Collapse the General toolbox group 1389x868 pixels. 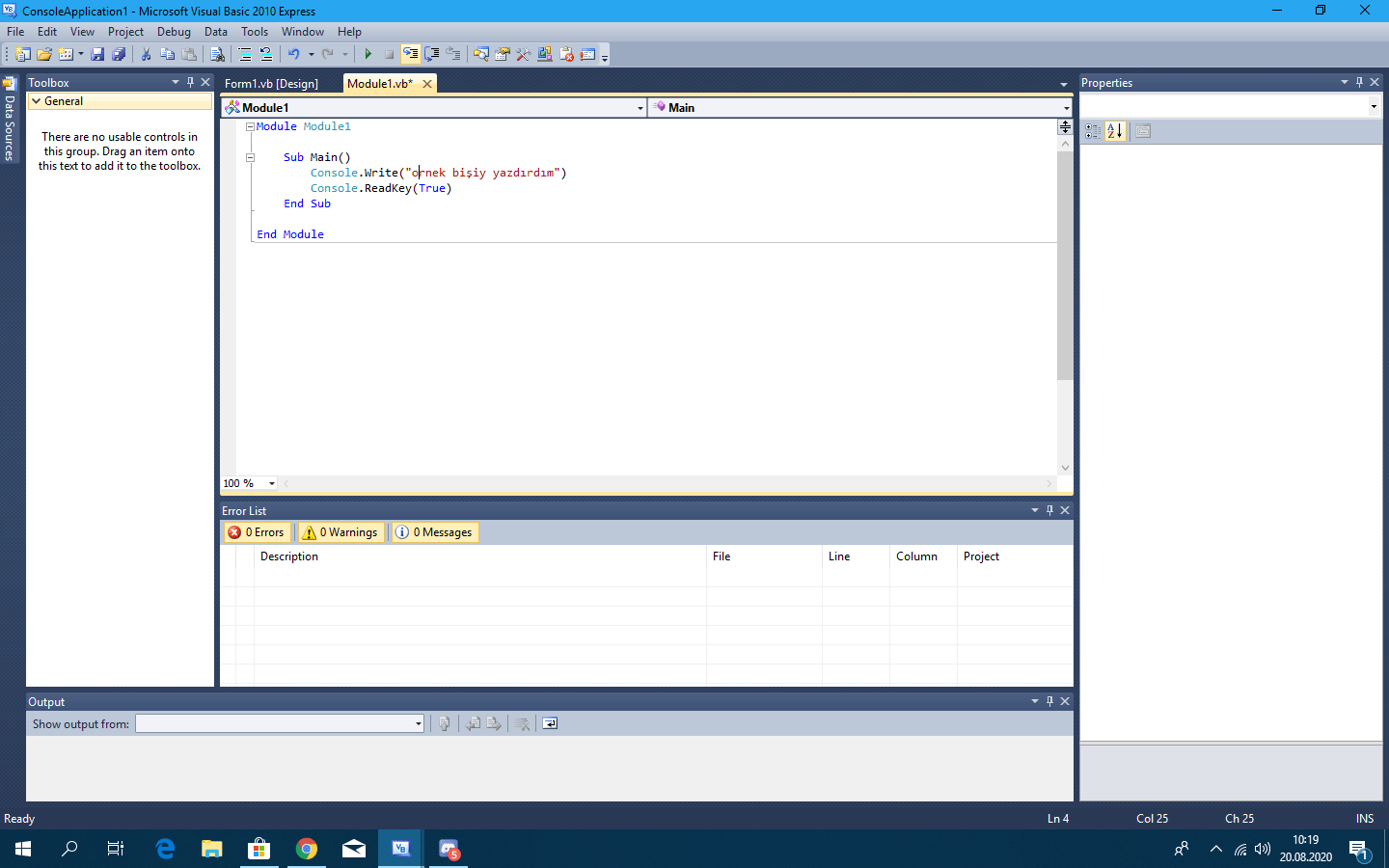click(x=36, y=101)
